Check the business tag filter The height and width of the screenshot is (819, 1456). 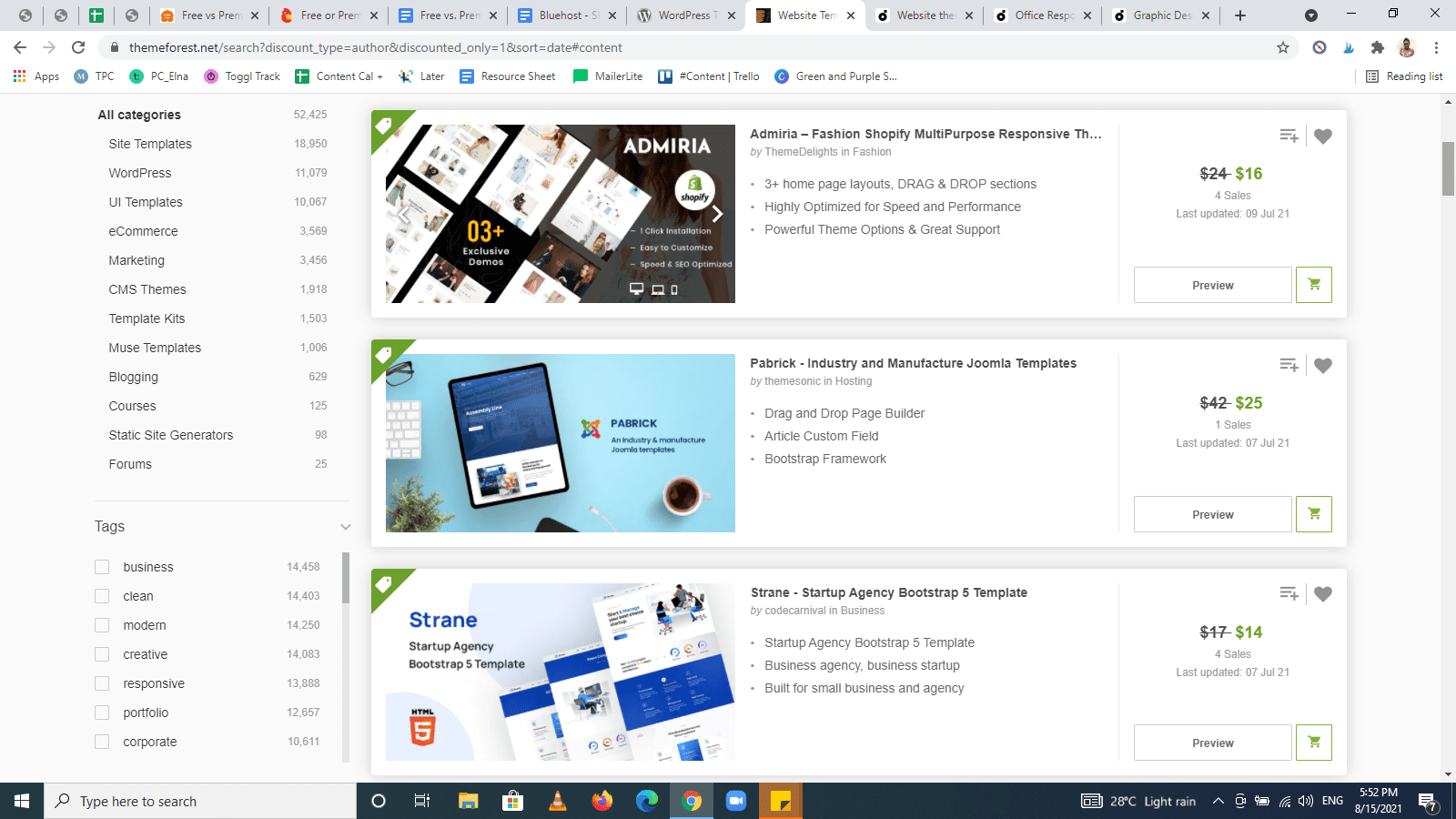[x=102, y=567]
